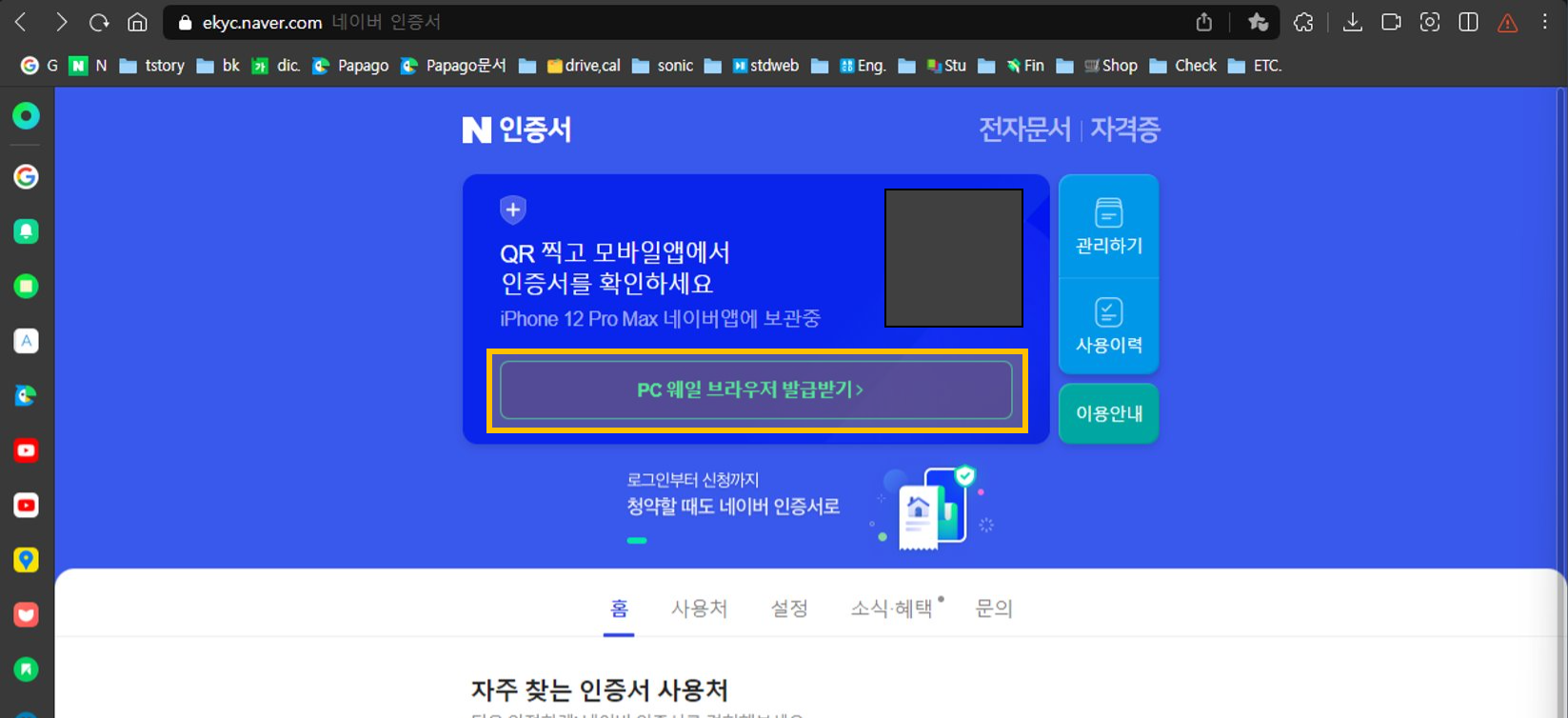Open the Check bookmark folder
This screenshot has height=718, width=1568.
pos(1183,66)
